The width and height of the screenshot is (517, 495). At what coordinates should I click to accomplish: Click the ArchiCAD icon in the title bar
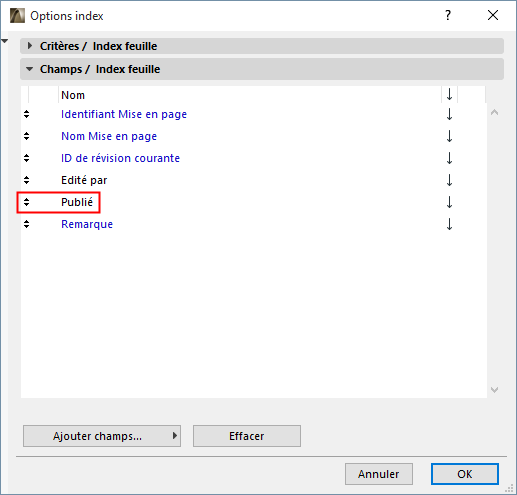coord(17,16)
